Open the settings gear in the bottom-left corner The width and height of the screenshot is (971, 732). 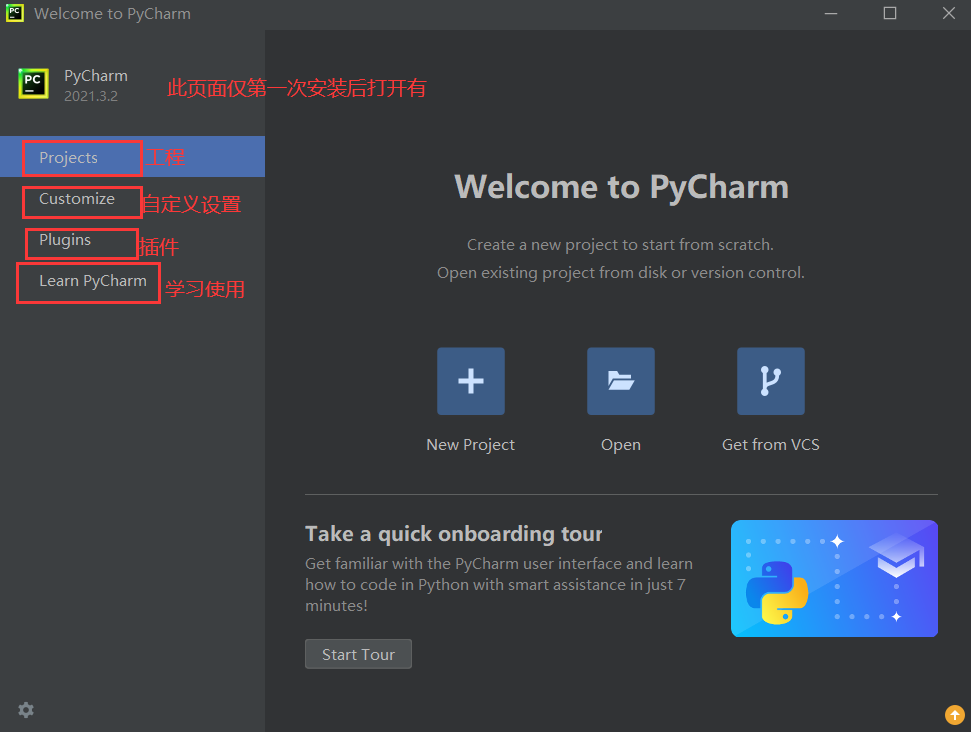coord(25,710)
